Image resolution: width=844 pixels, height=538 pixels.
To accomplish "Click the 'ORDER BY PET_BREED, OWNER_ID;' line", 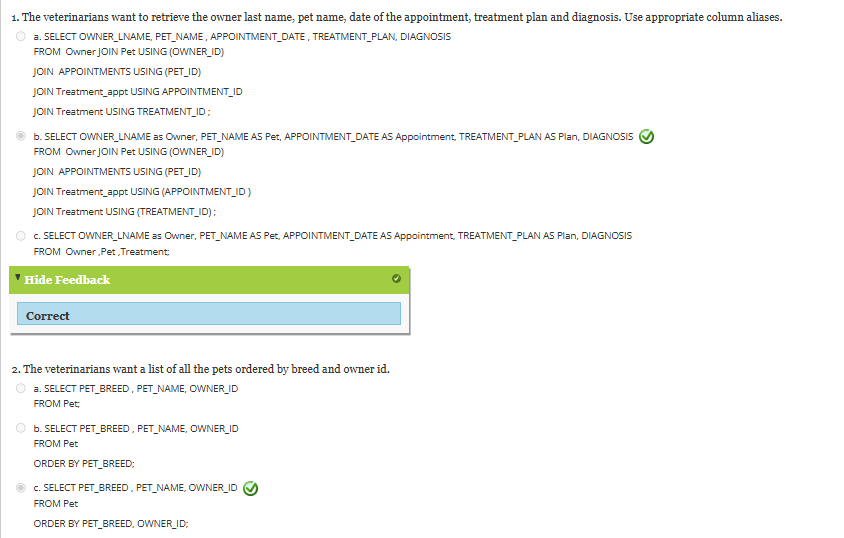I will (x=110, y=523).
